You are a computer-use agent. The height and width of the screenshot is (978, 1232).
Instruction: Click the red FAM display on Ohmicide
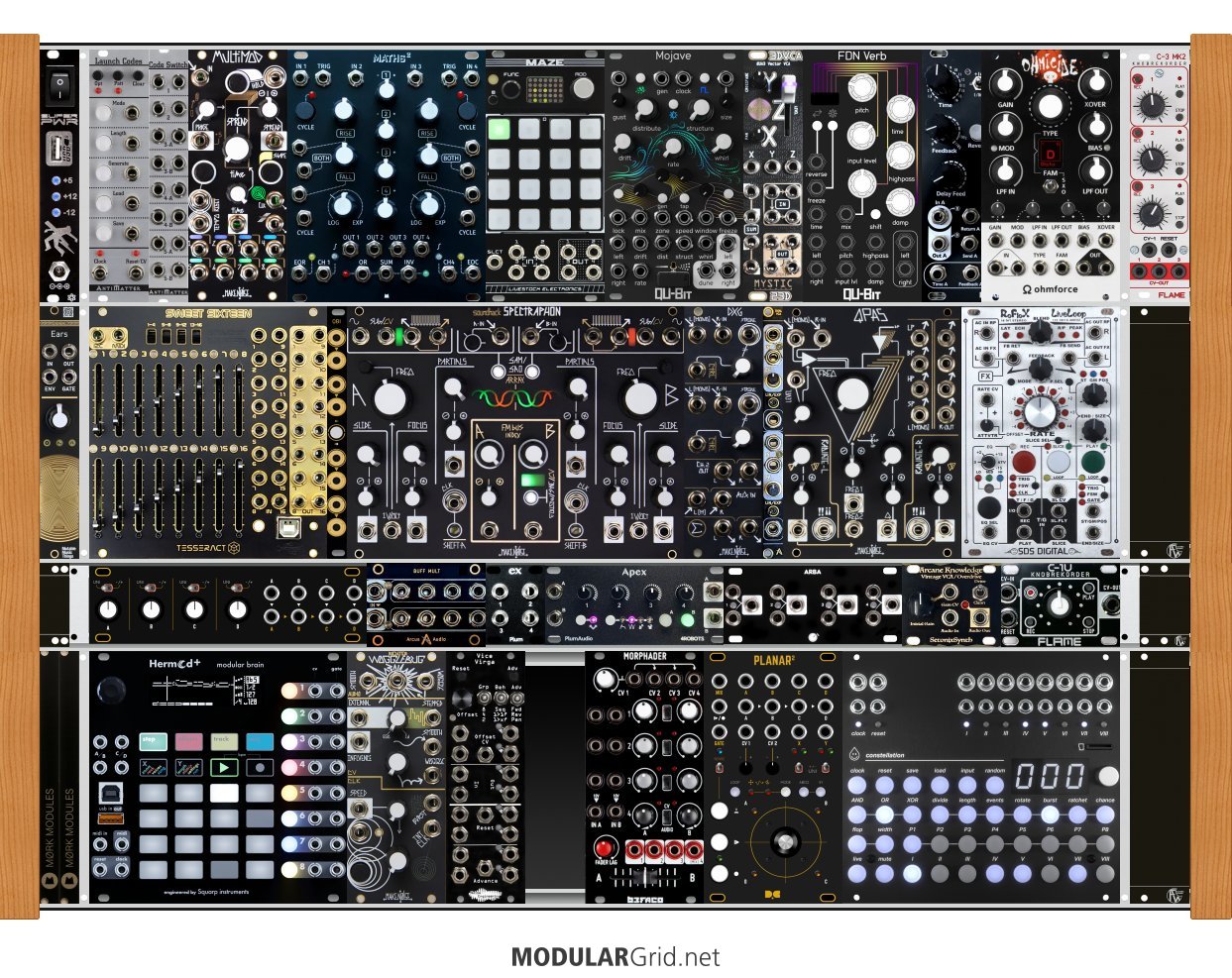pos(1050,155)
